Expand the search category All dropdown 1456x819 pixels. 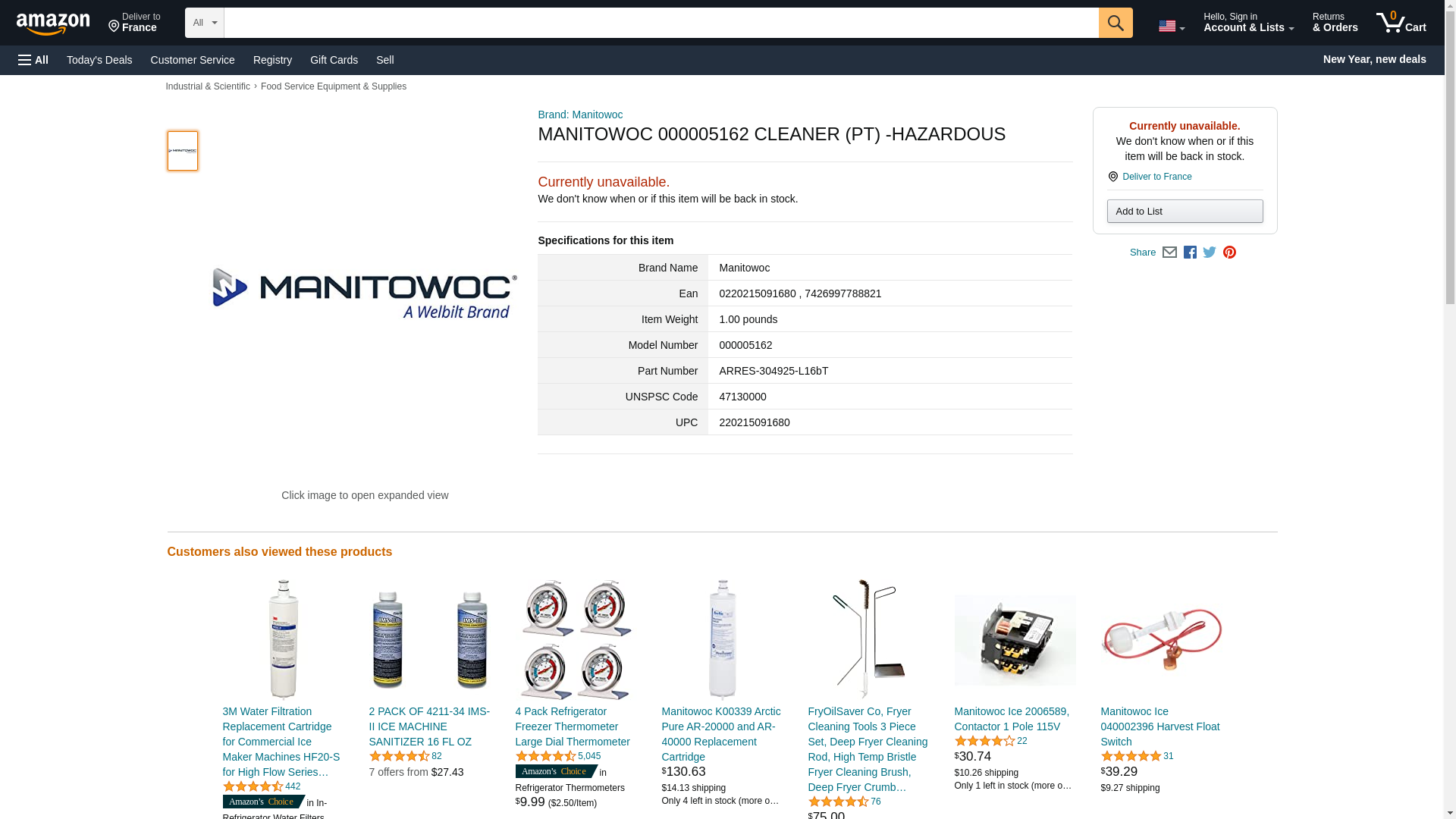205,23
